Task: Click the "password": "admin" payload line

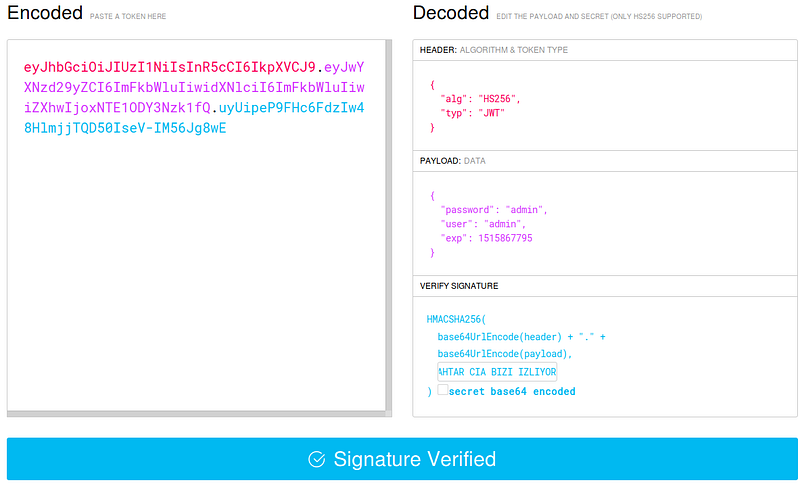Action: pos(494,210)
